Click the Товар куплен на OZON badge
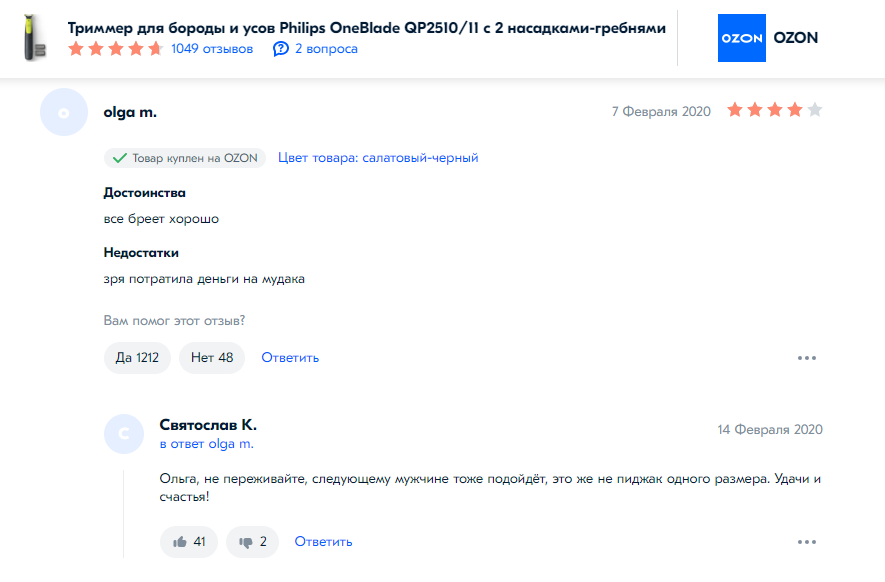Screen dimensions: 885x582 (184, 158)
